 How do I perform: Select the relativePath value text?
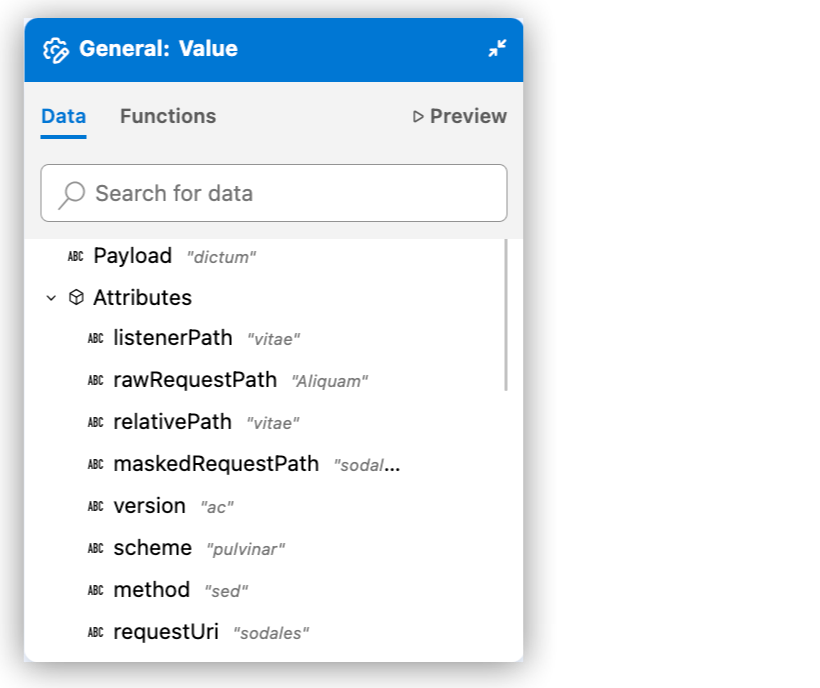[274, 422]
